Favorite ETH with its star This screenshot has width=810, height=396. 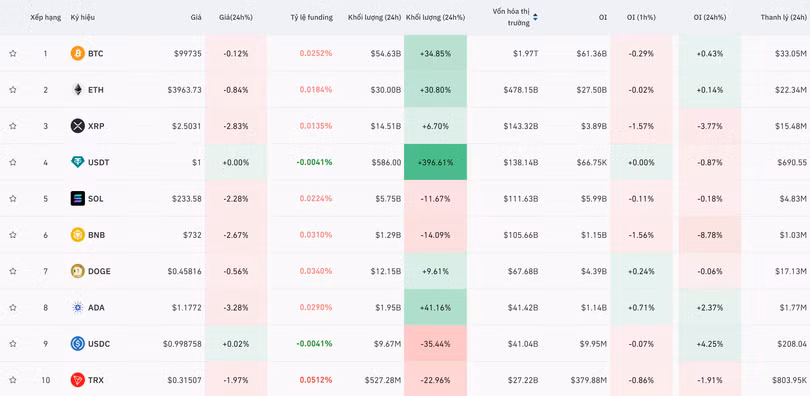(13, 89)
